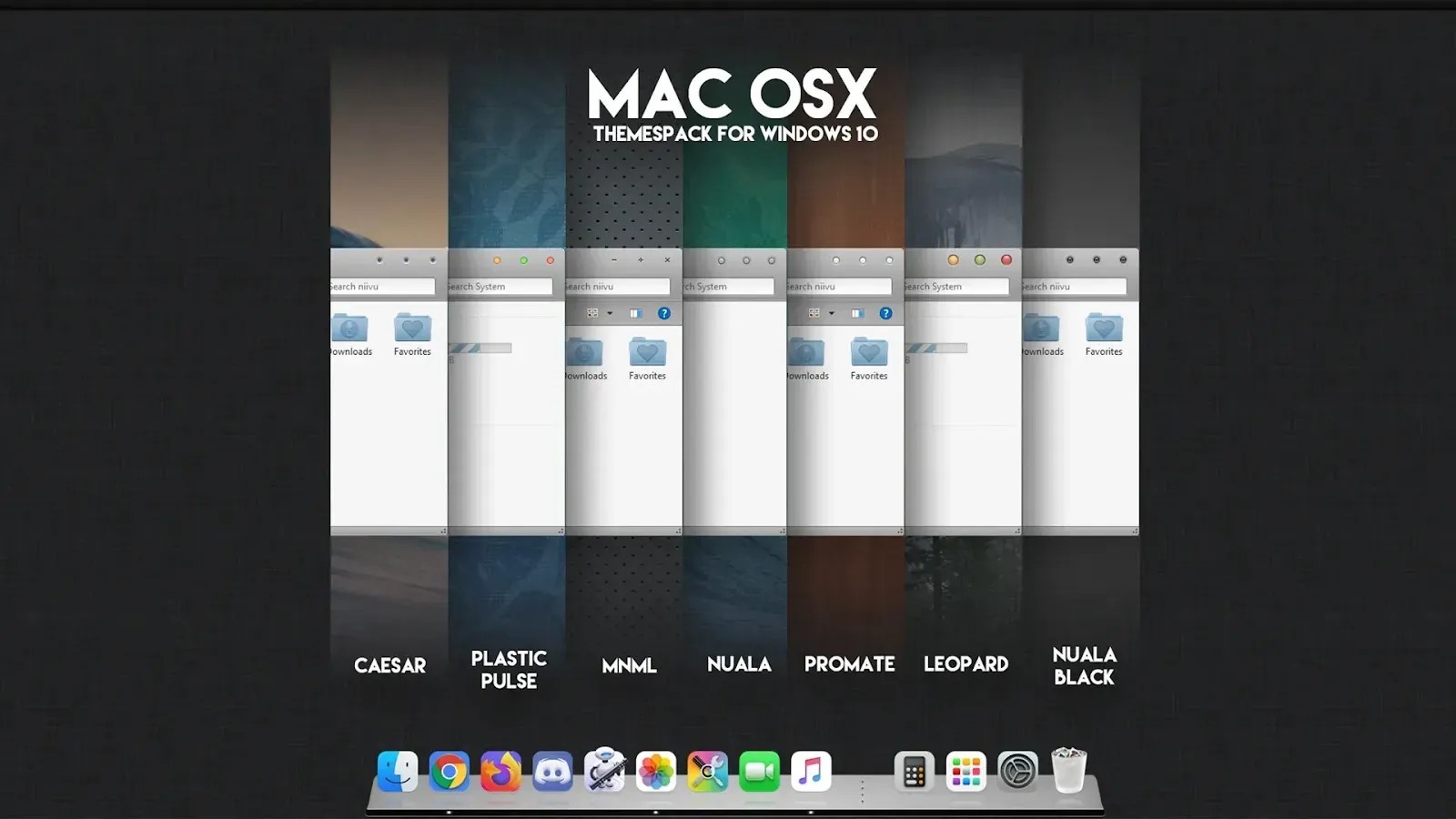Click the orange button in Leopard window
The width and height of the screenshot is (1456, 819).
click(x=954, y=260)
